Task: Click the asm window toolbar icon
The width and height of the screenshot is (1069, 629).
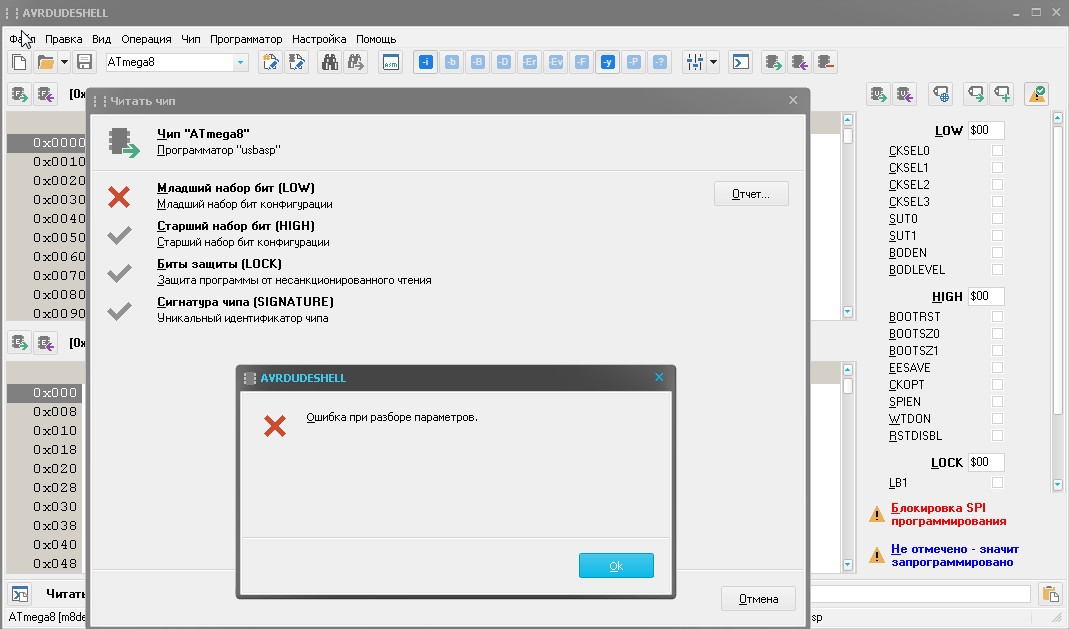Action: (391, 62)
